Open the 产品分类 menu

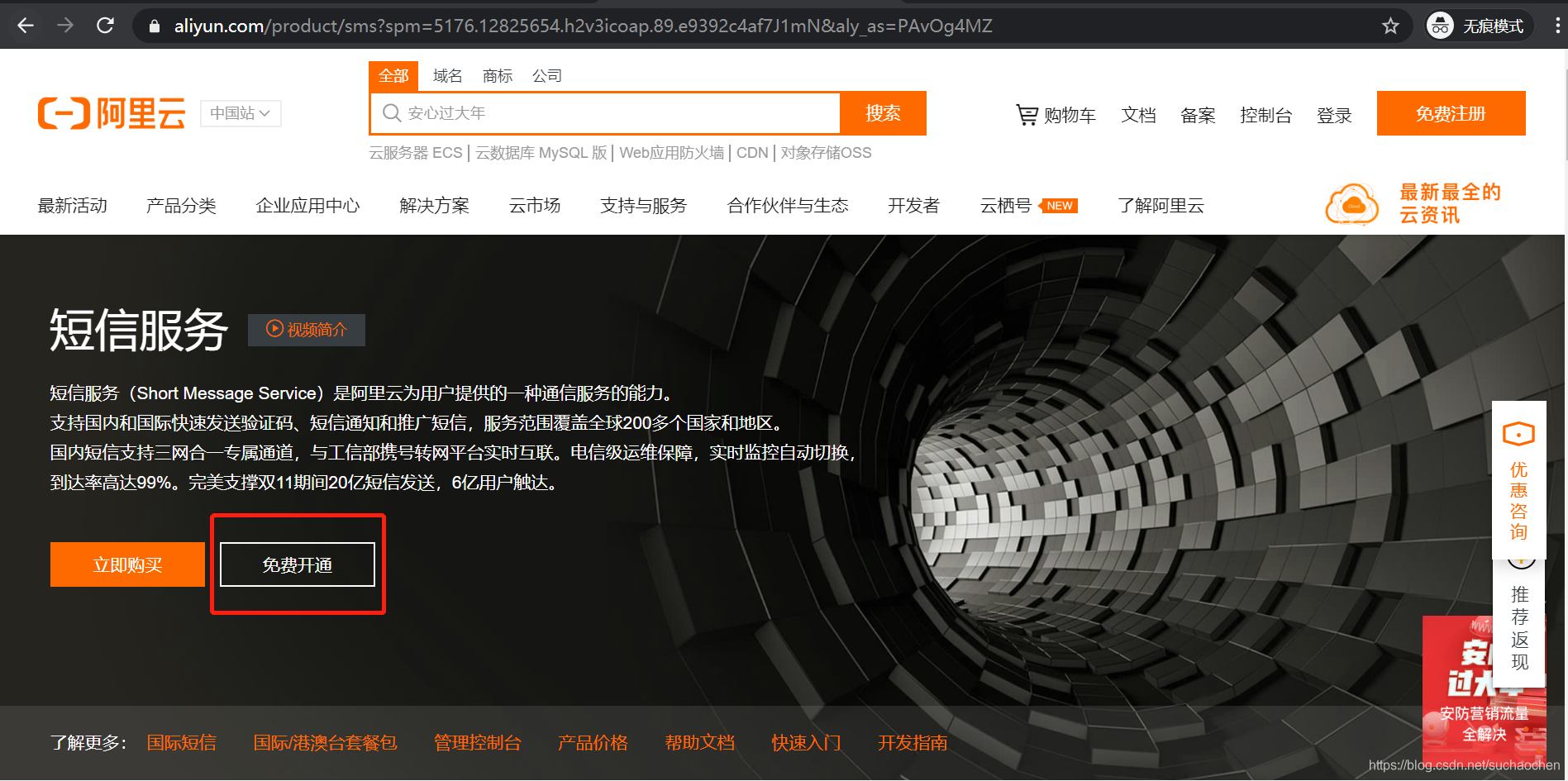pos(181,206)
